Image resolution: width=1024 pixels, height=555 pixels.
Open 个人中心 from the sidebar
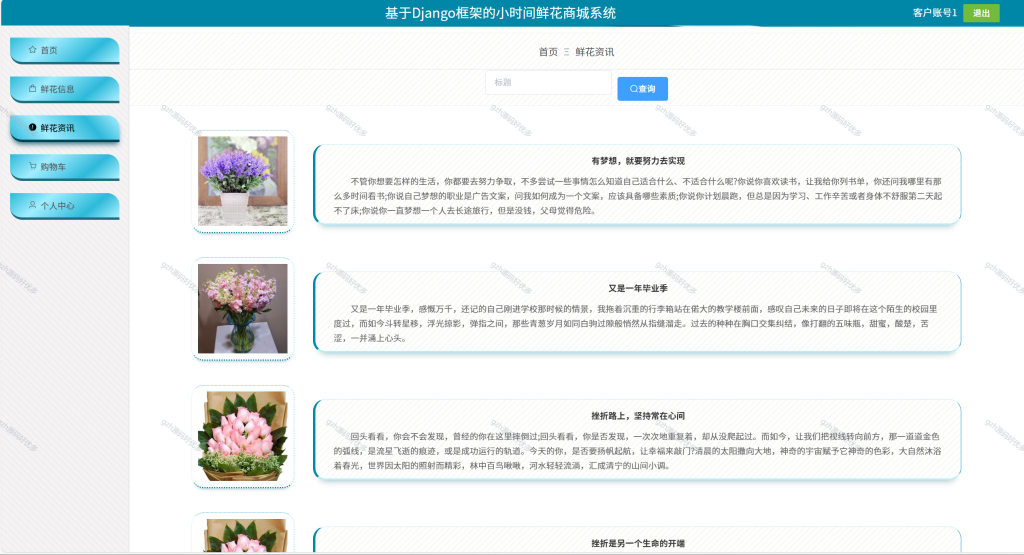click(x=65, y=206)
